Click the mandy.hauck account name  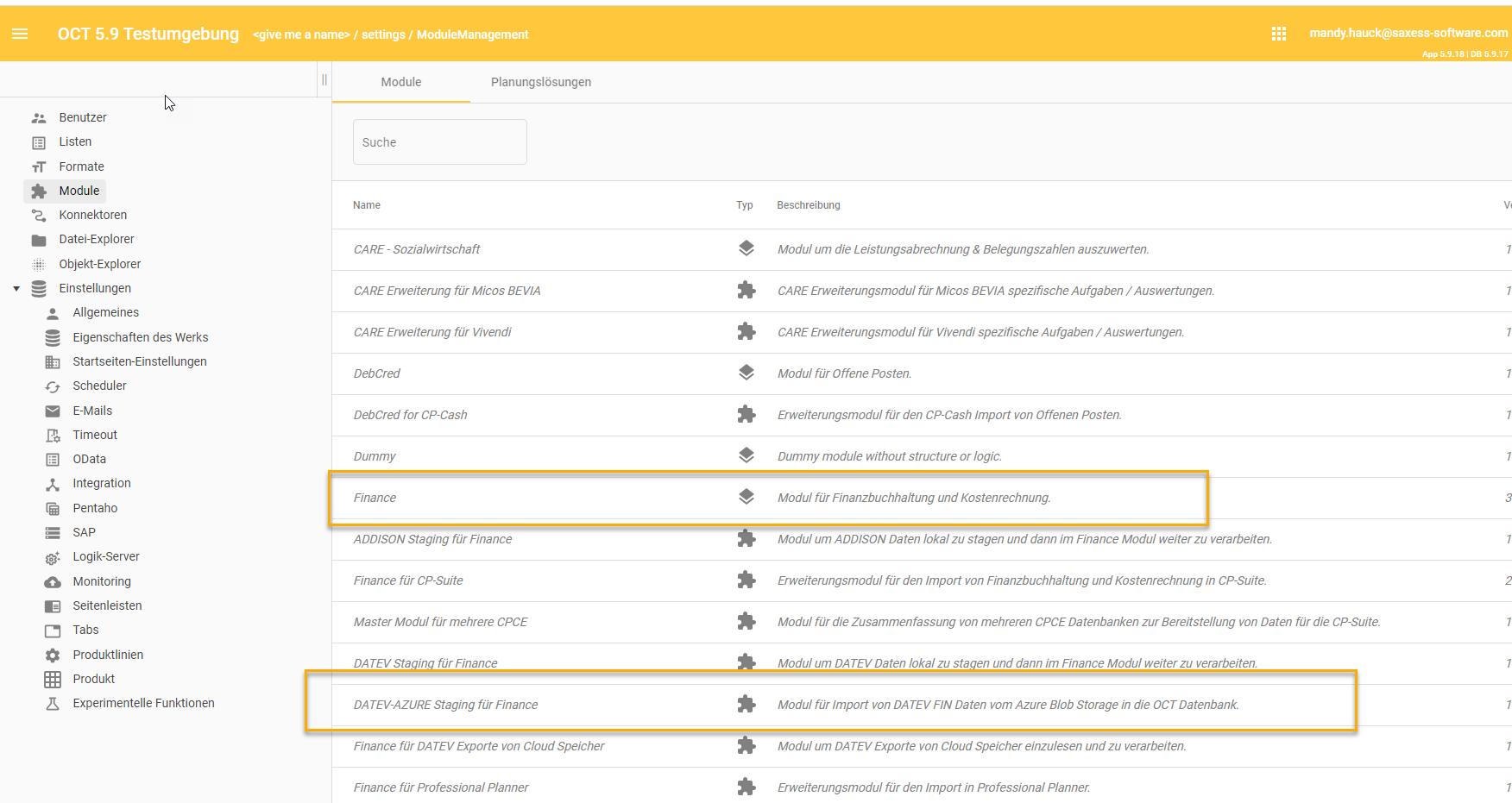click(1408, 33)
